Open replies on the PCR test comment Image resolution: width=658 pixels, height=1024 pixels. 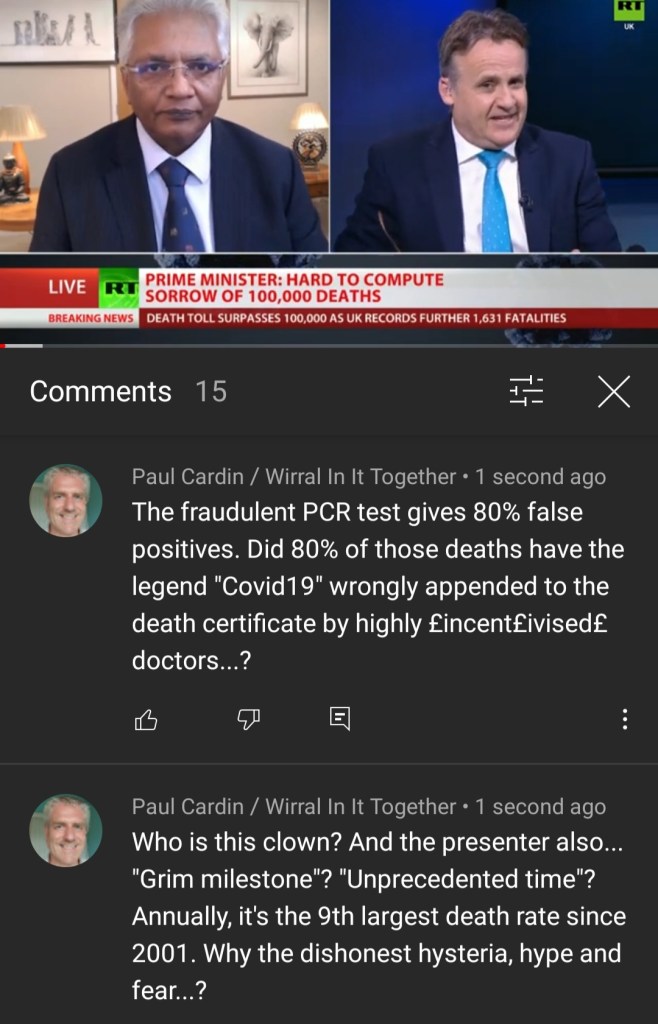coord(340,719)
